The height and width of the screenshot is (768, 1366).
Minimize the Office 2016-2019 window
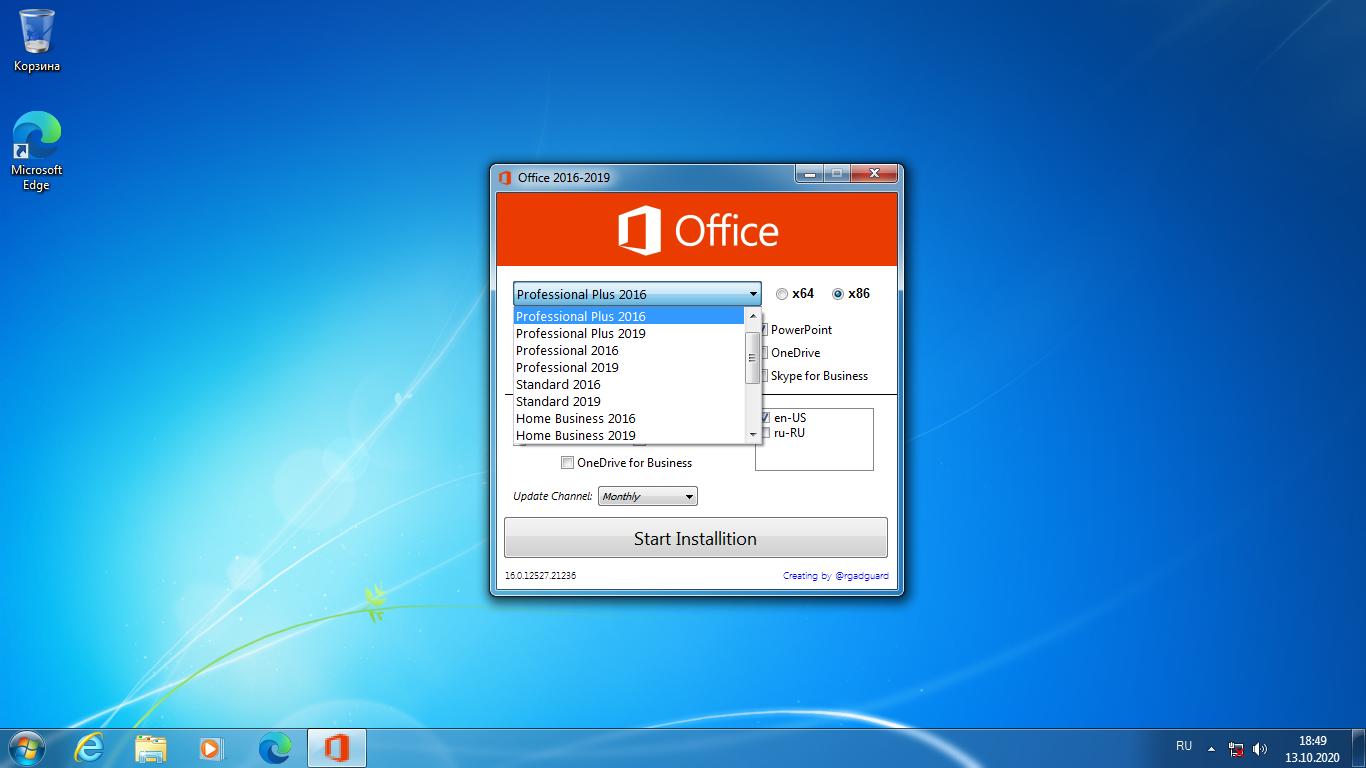[x=810, y=173]
